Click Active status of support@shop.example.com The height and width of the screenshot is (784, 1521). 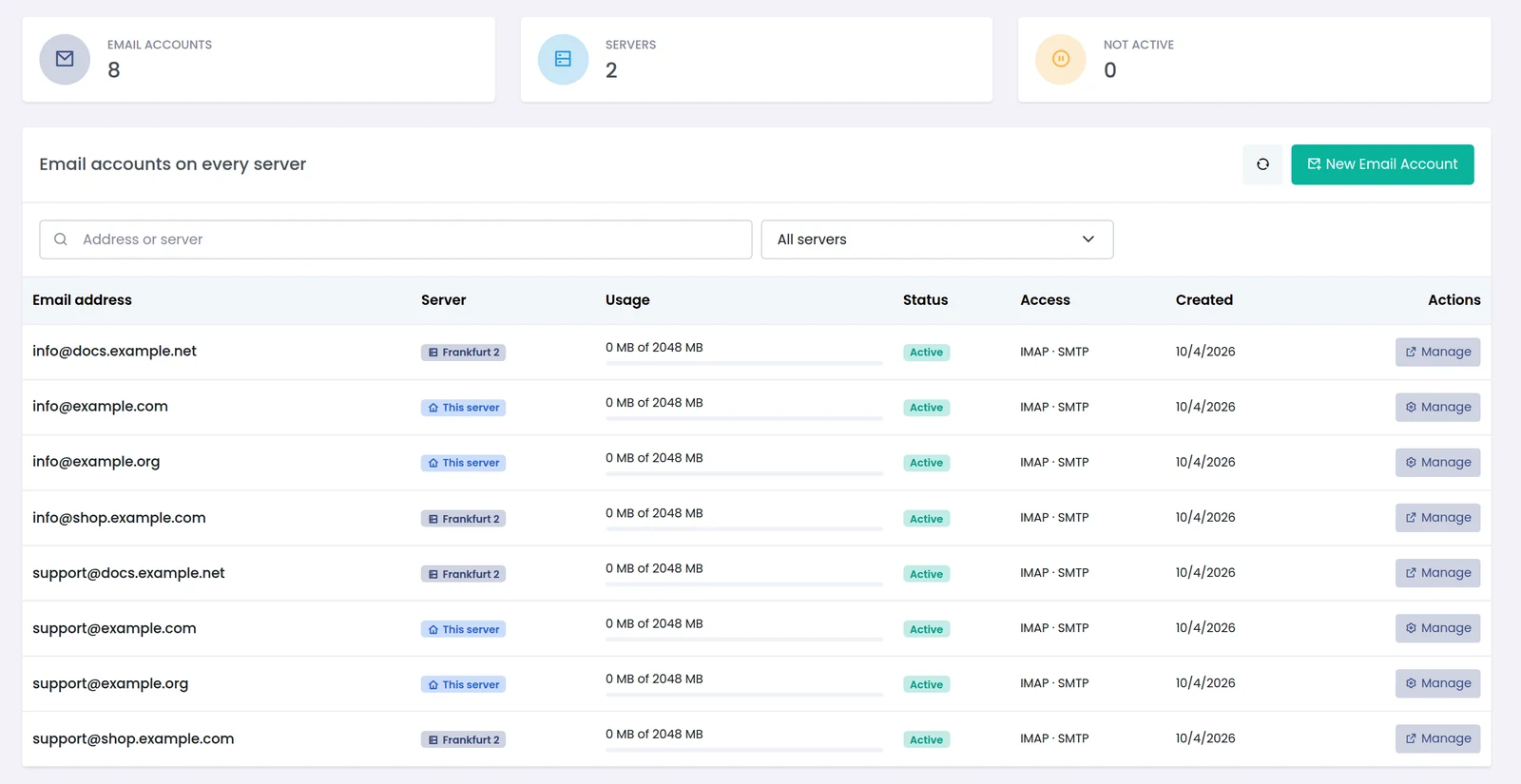point(926,739)
